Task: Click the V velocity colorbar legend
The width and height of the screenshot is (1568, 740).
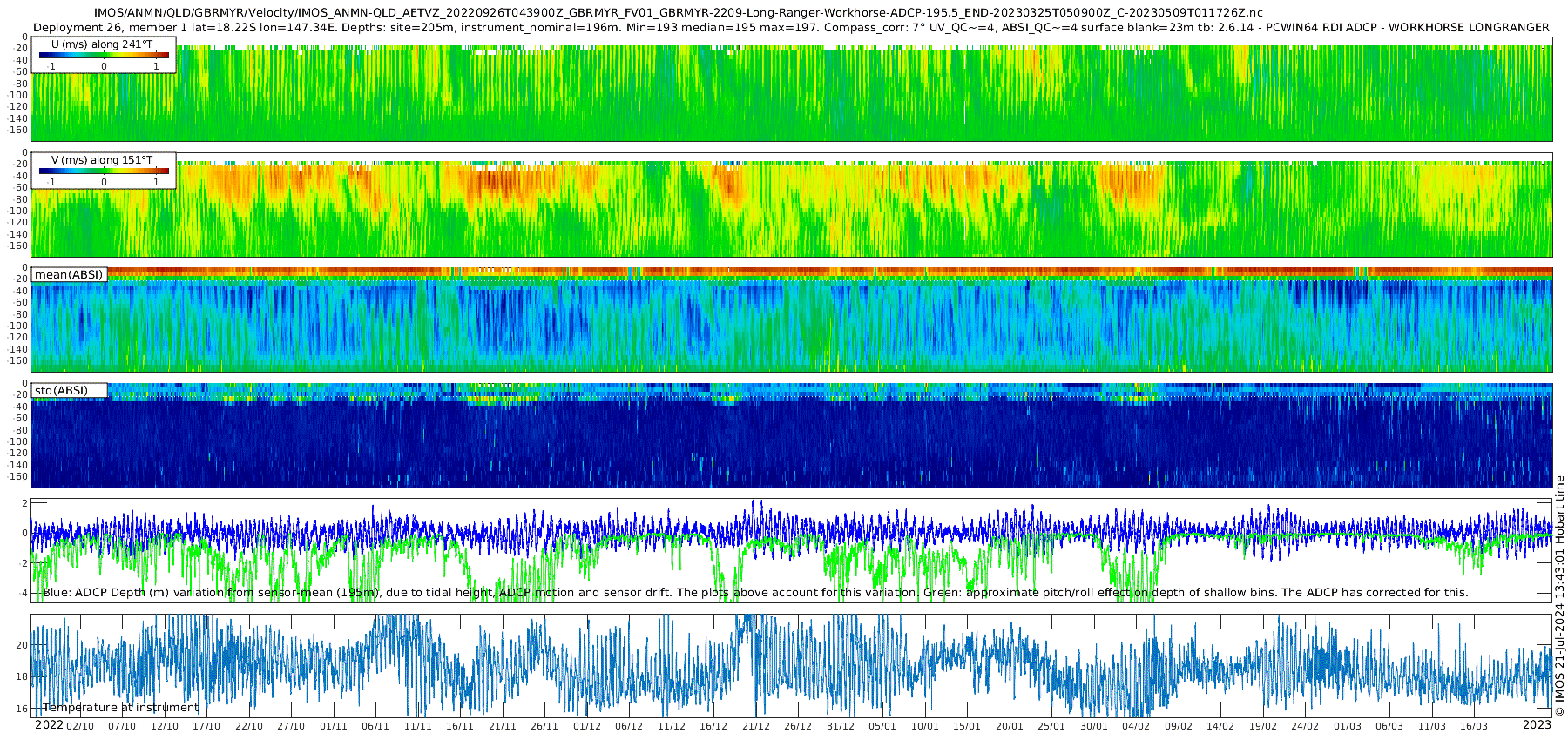Action: [x=104, y=171]
